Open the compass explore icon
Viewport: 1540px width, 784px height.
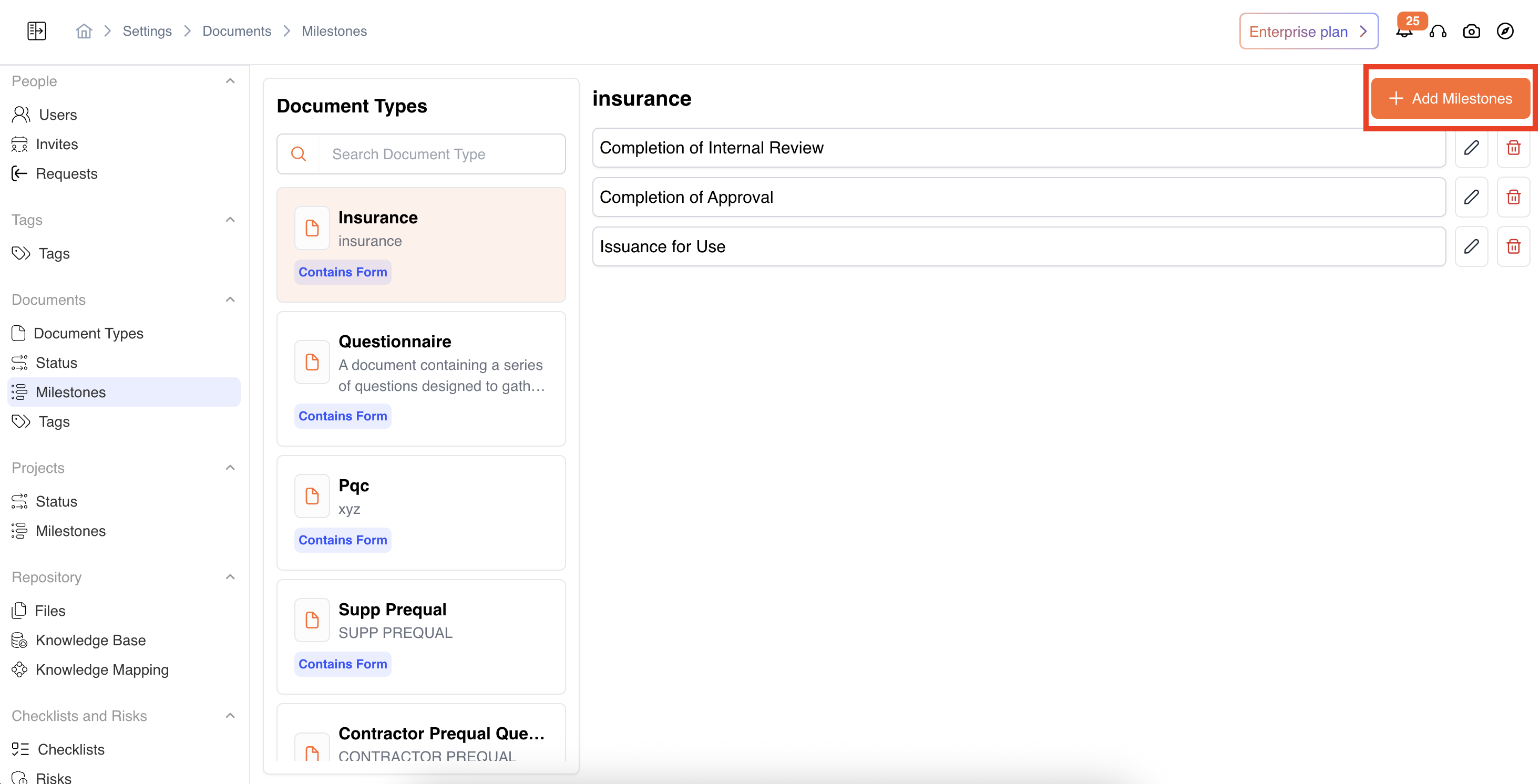[1505, 31]
